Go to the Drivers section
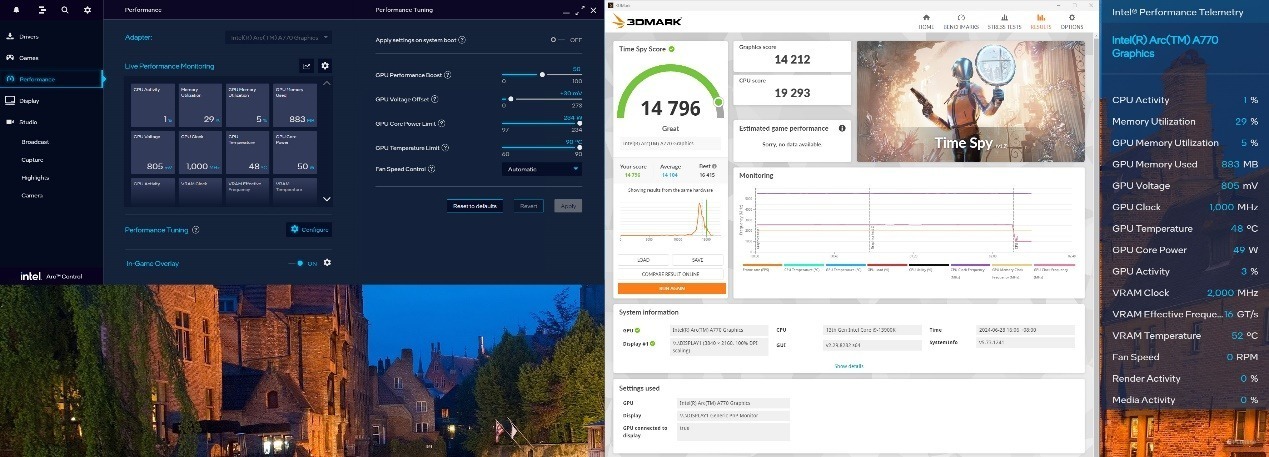Screen dimensions: 1269x457 51,36
